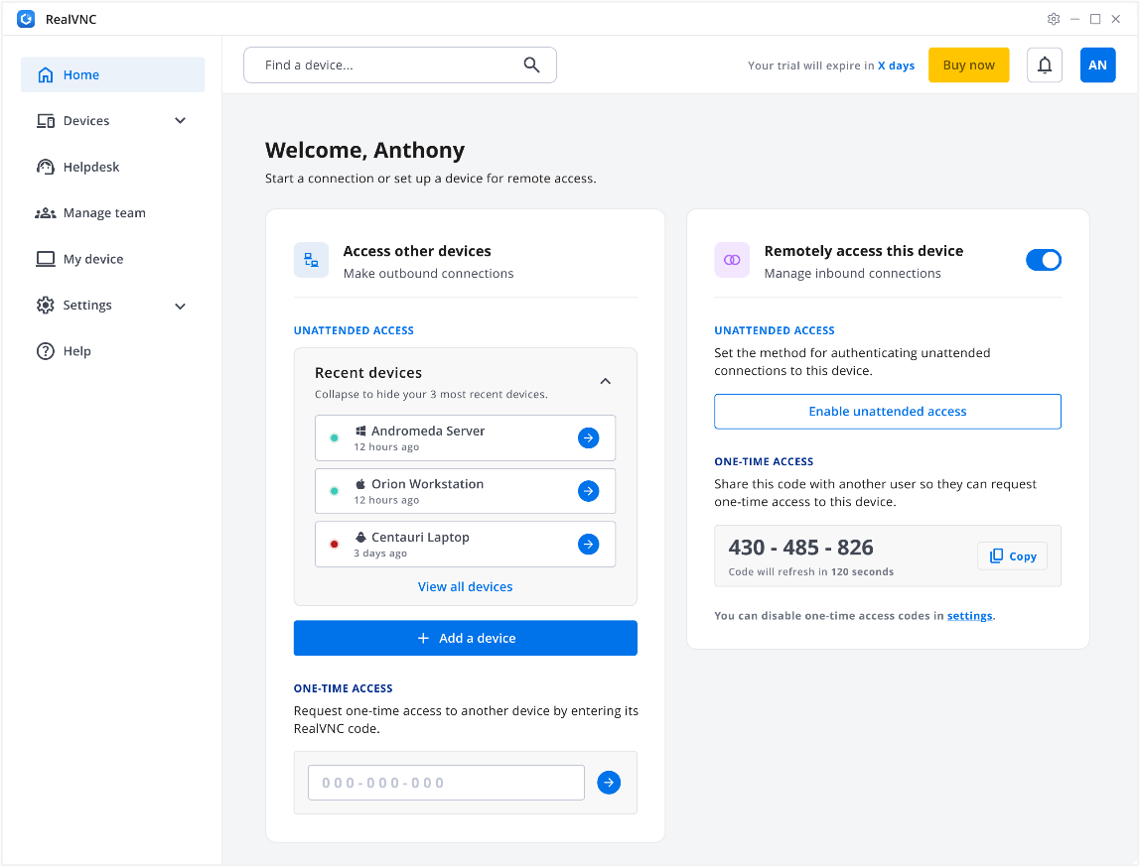Collapse the Recent devices list
1140x867 pixels.
pos(605,381)
